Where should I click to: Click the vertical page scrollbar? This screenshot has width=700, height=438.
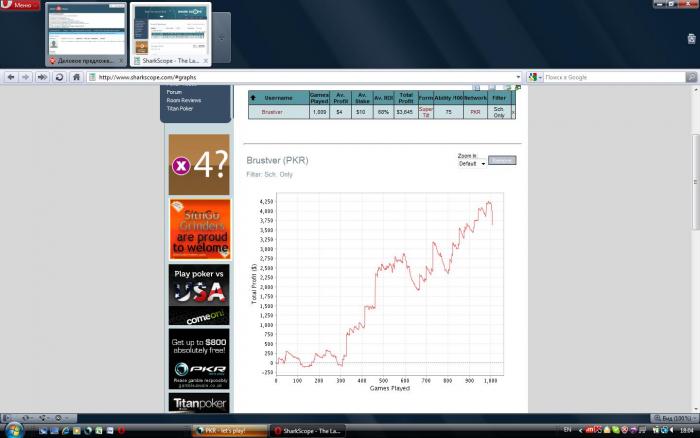(696, 182)
